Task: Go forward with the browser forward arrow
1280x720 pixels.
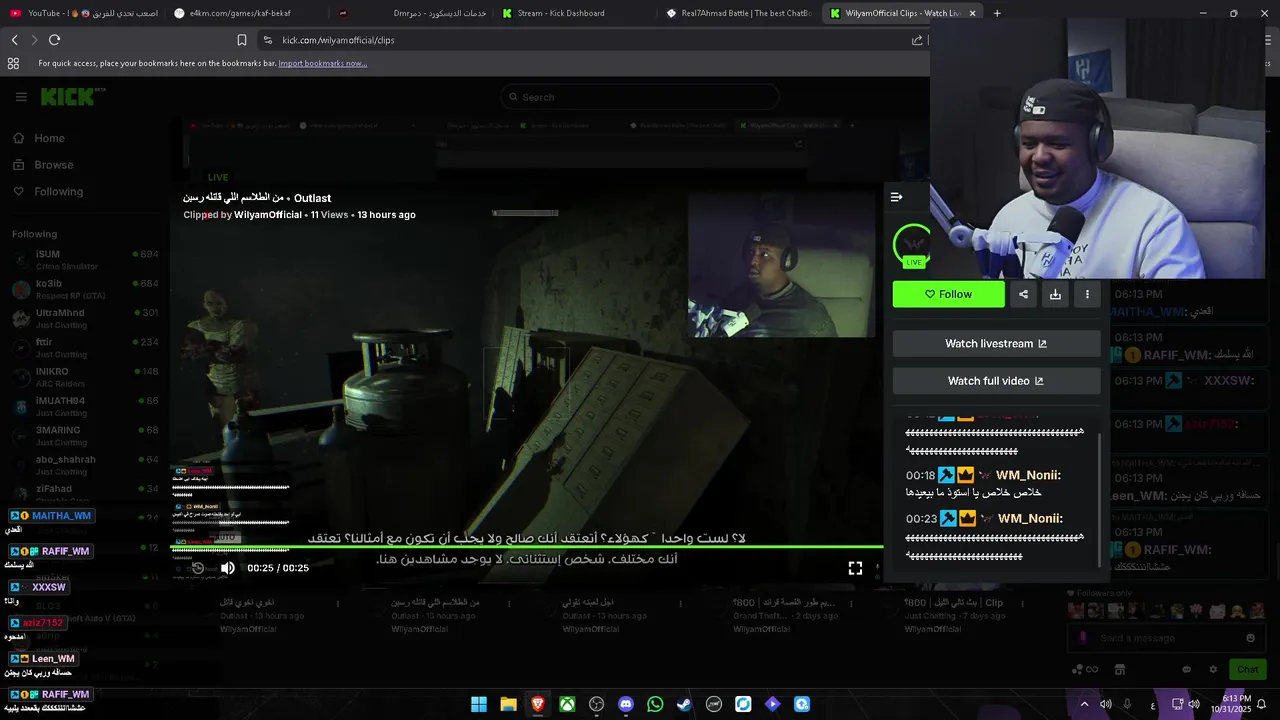Action: click(x=34, y=40)
